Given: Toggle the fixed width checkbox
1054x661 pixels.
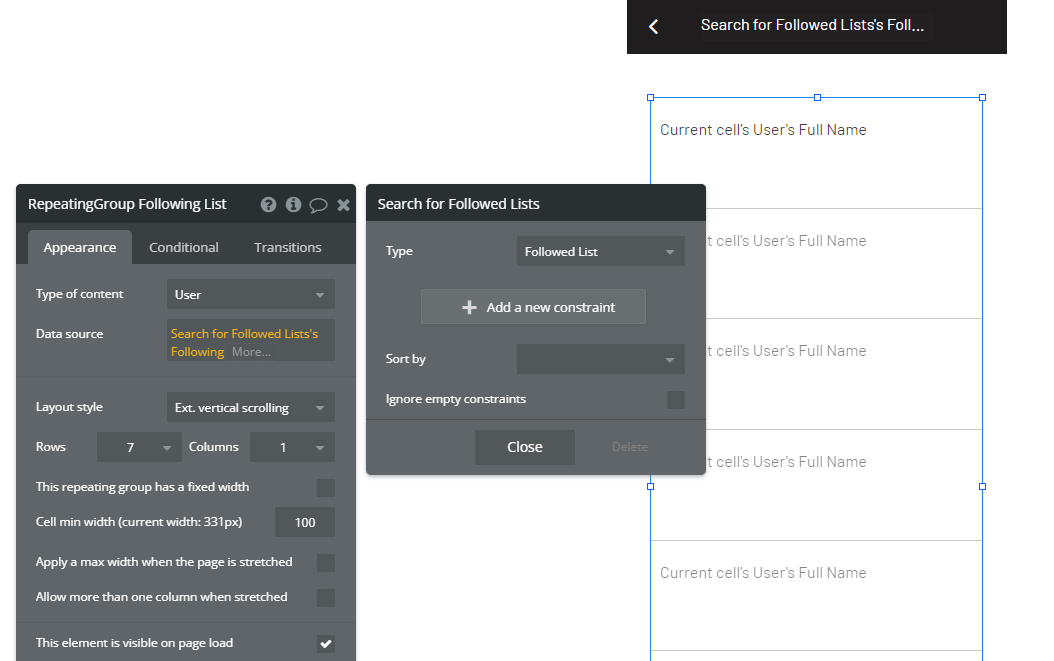Looking at the screenshot, I should click(326, 488).
